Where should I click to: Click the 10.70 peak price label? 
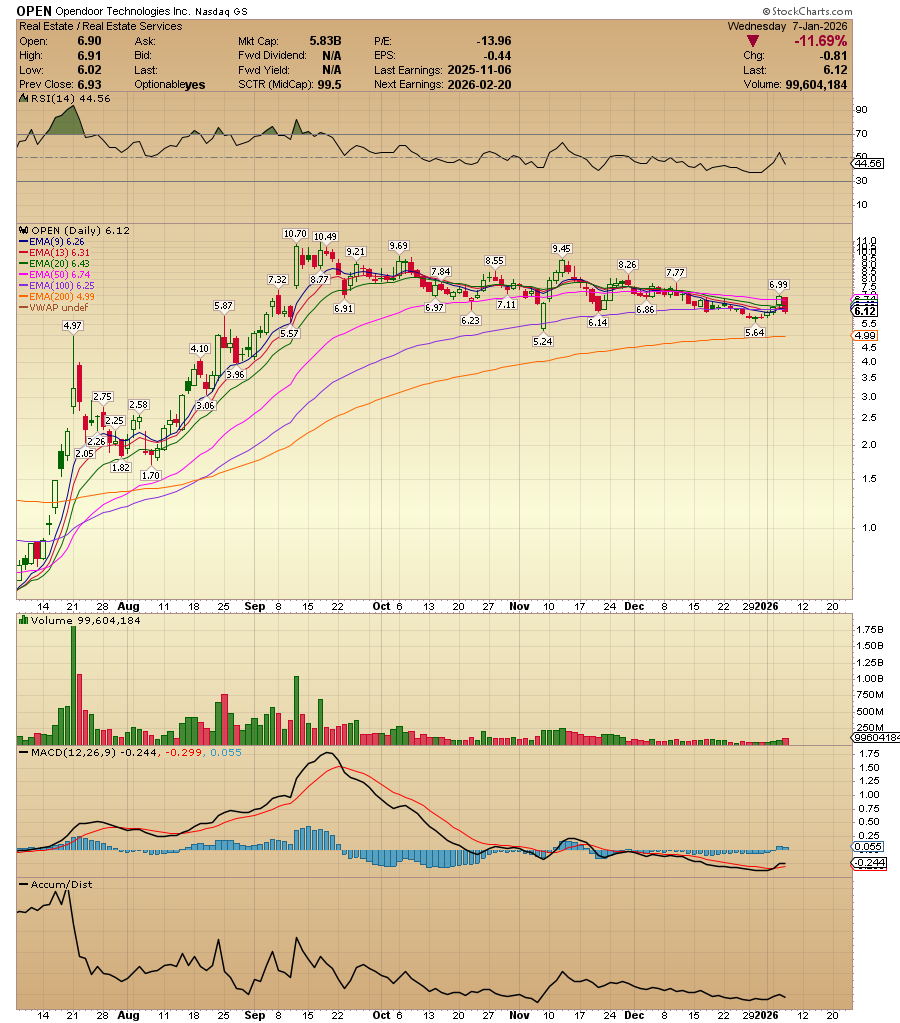(x=295, y=234)
